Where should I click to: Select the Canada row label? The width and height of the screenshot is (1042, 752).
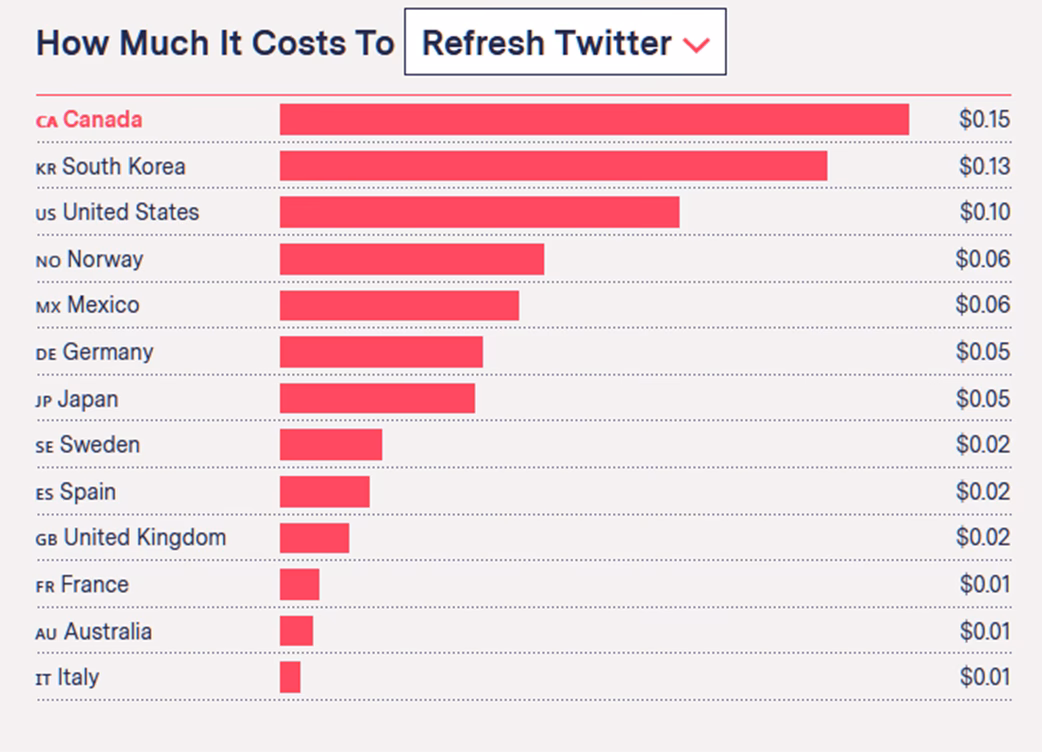click(89, 120)
